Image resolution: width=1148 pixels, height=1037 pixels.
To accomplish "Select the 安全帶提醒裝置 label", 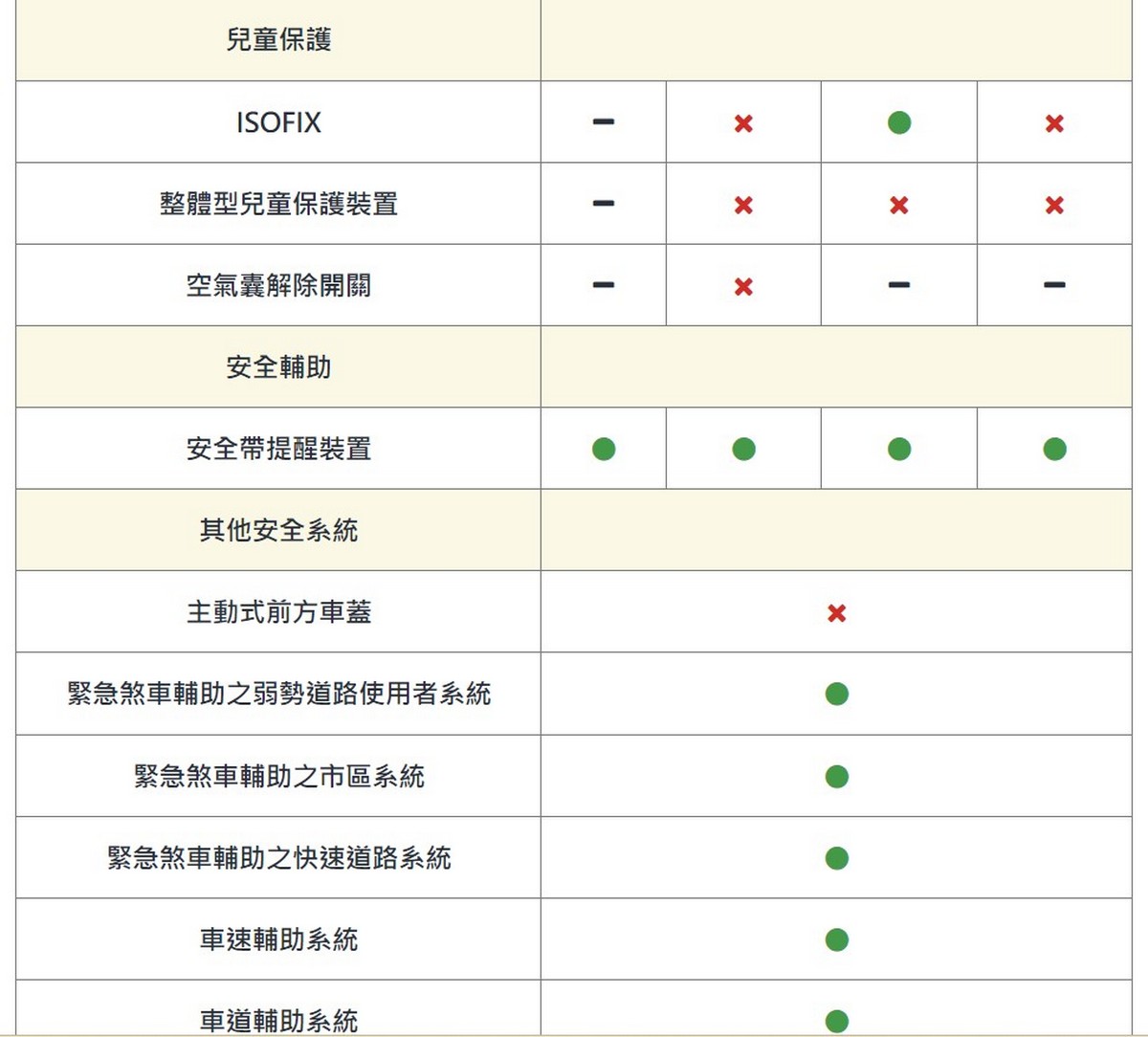I will click(x=278, y=449).
